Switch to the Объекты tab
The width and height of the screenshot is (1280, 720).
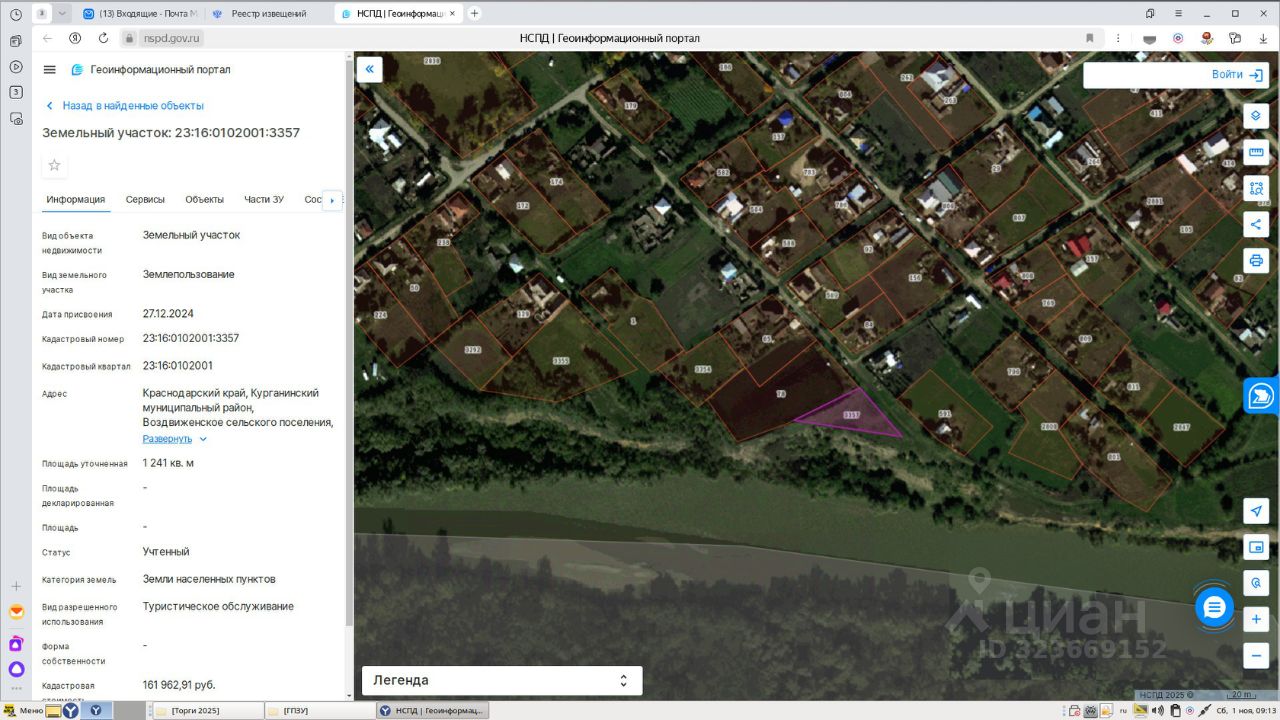point(204,199)
